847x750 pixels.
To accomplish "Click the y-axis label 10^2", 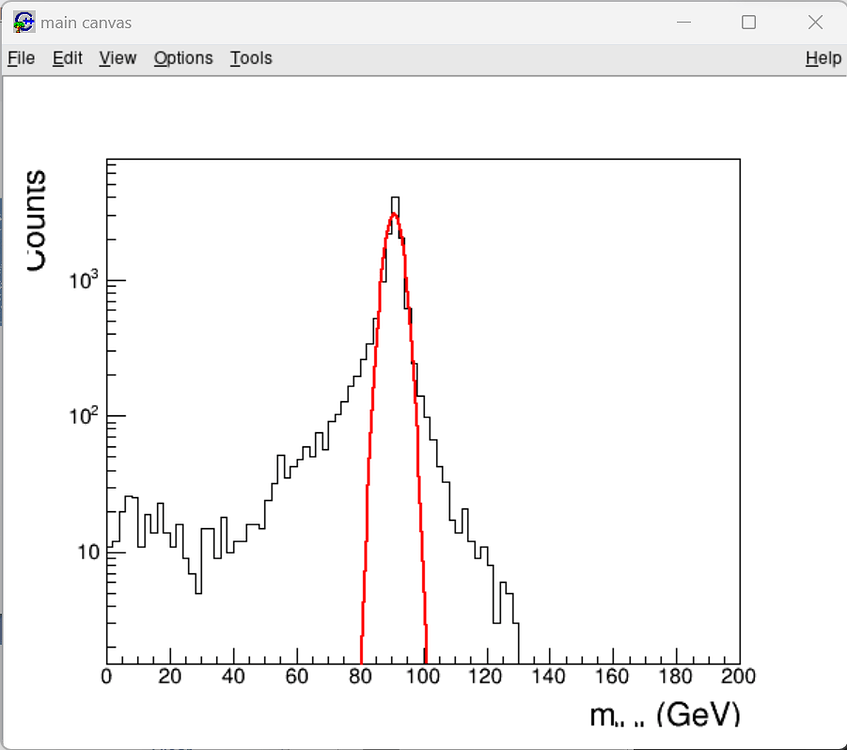I will [84, 416].
